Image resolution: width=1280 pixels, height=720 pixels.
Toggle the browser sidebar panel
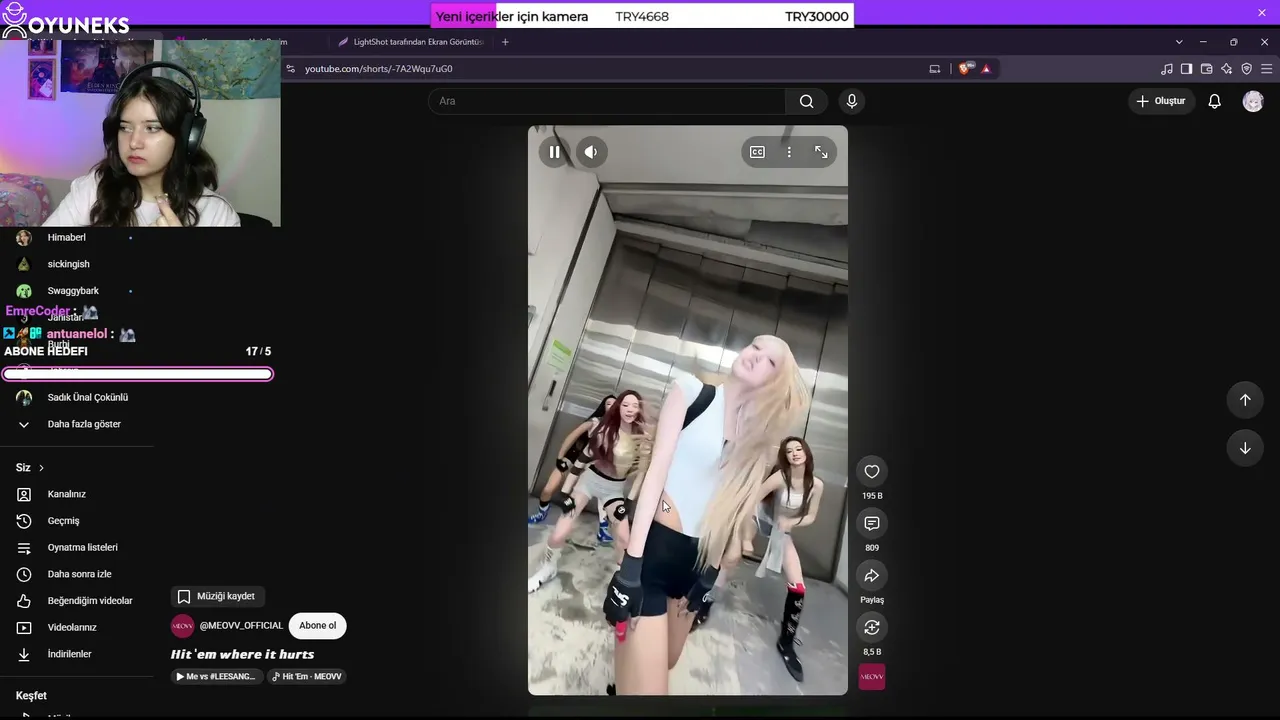[x=1186, y=69]
